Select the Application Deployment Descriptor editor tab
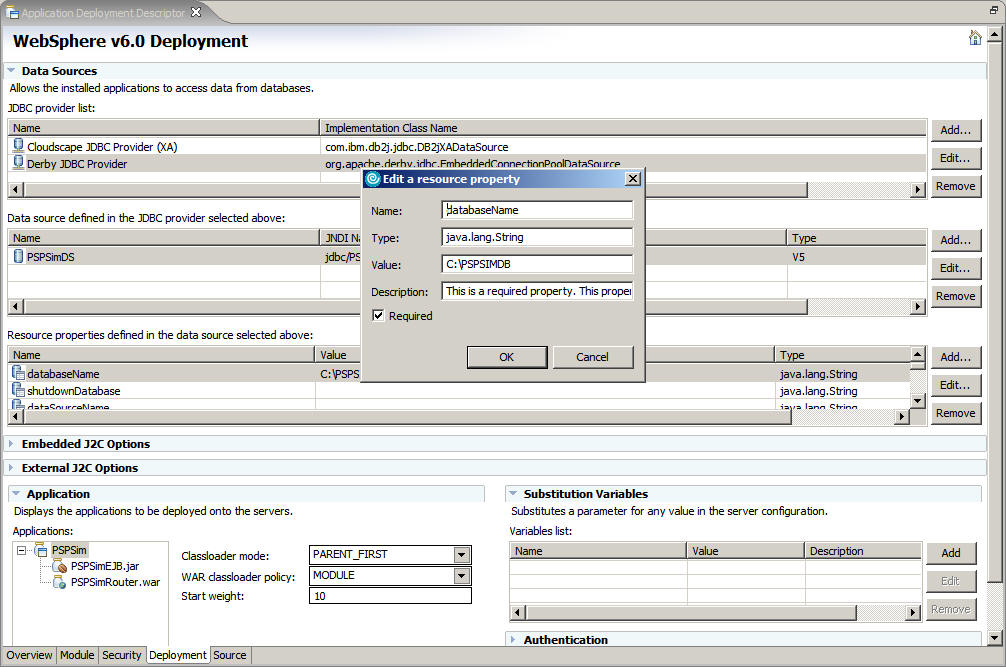The height and width of the screenshot is (667, 1006). [x=103, y=12]
